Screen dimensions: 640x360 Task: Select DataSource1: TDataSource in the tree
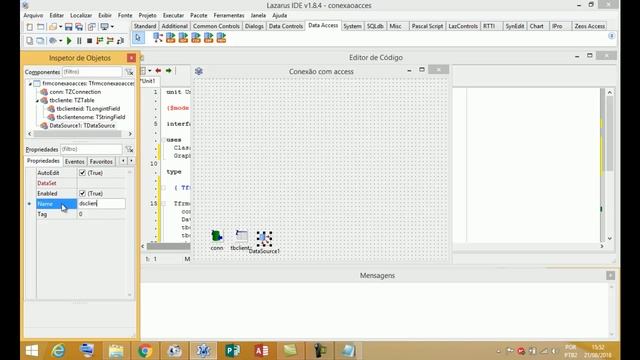82,126
